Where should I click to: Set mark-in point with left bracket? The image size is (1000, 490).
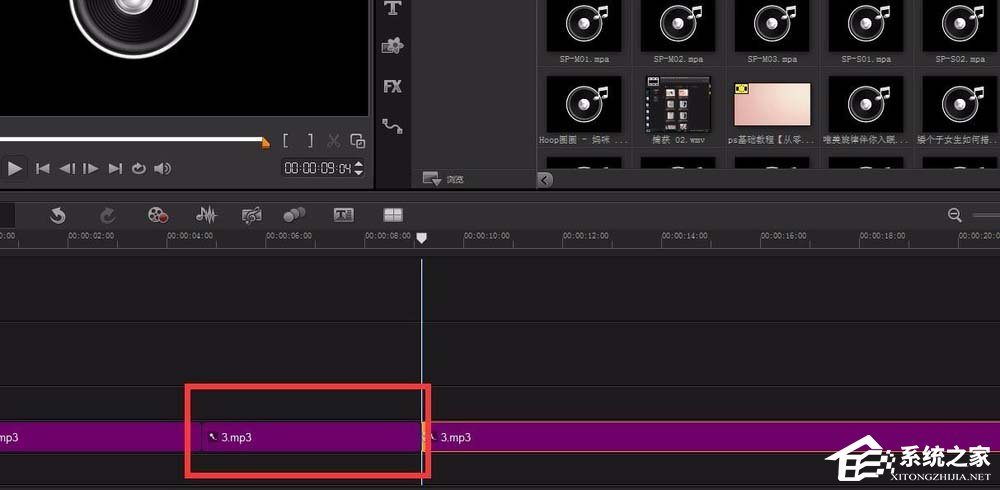pyautogui.click(x=286, y=141)
